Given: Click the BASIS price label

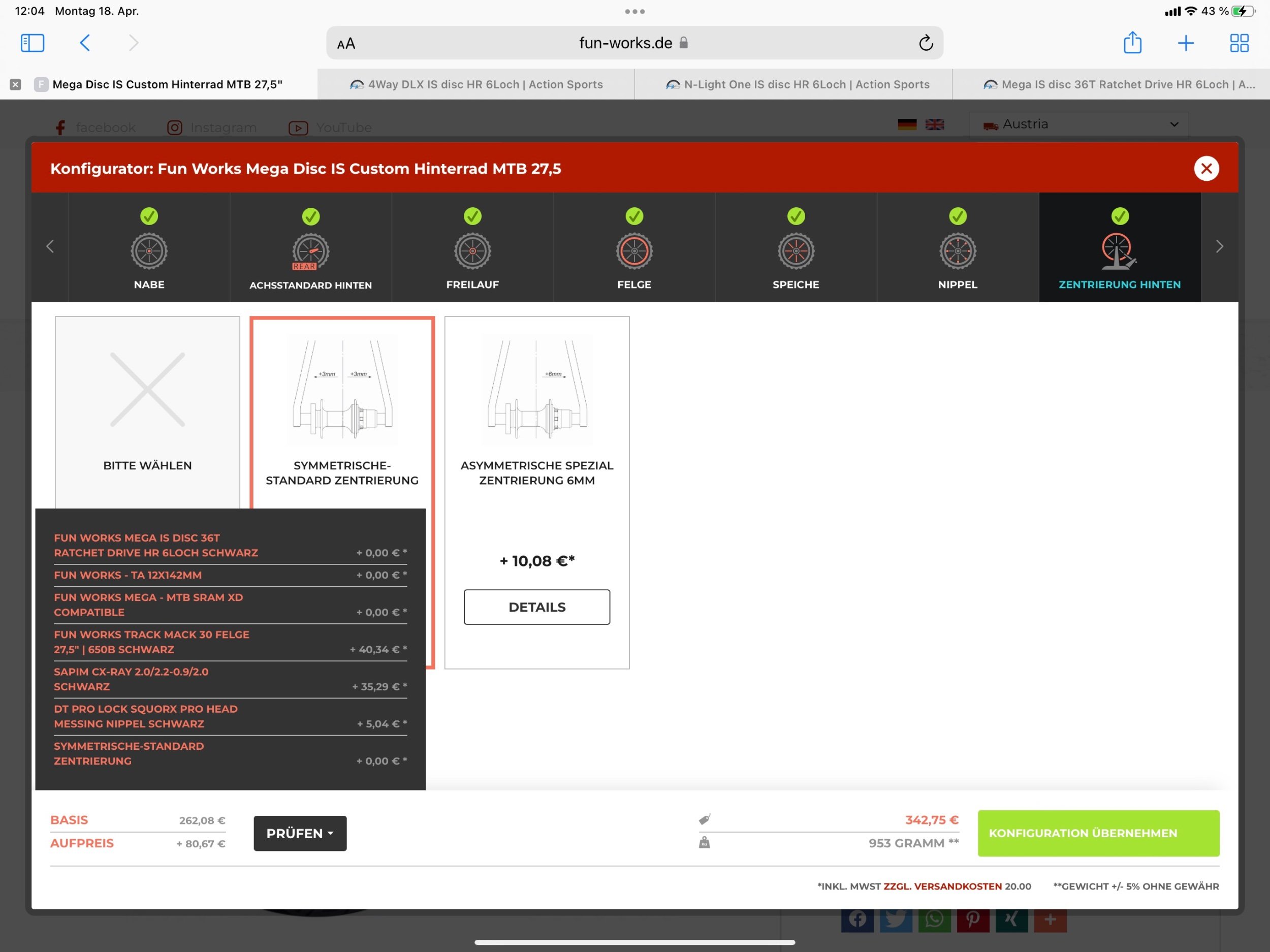Looking at the screenshot, I should pyautogui.click(x=69, y=820).
